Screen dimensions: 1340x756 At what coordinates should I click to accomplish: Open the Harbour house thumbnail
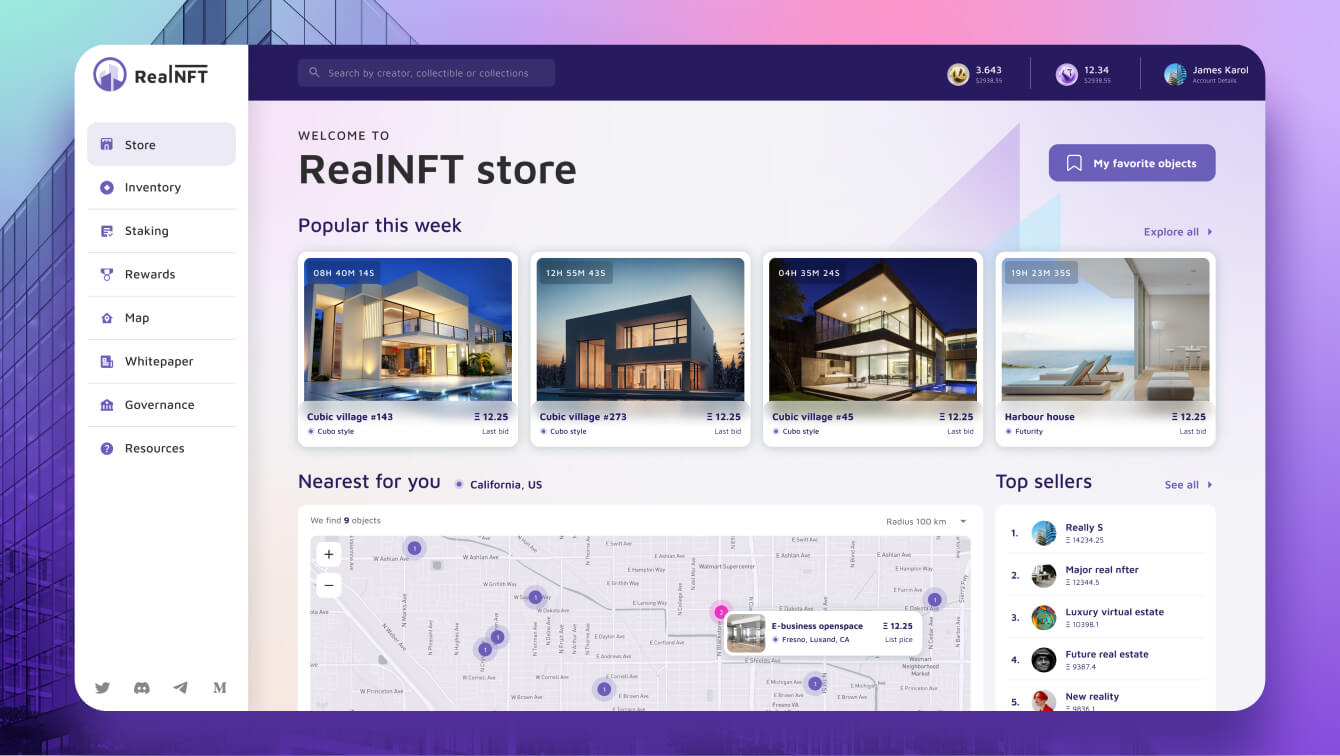1104,329
